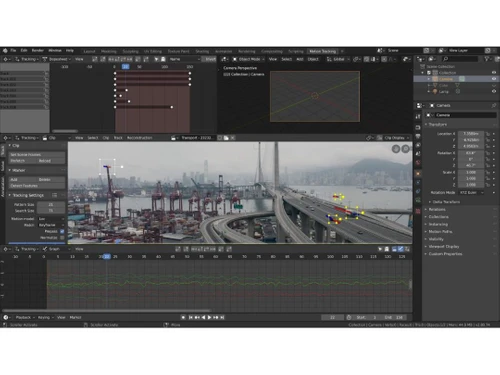Toggle Camera visibility eye in outliner
The height and width of the screenshot is (375, 500).
pos(494,79)
